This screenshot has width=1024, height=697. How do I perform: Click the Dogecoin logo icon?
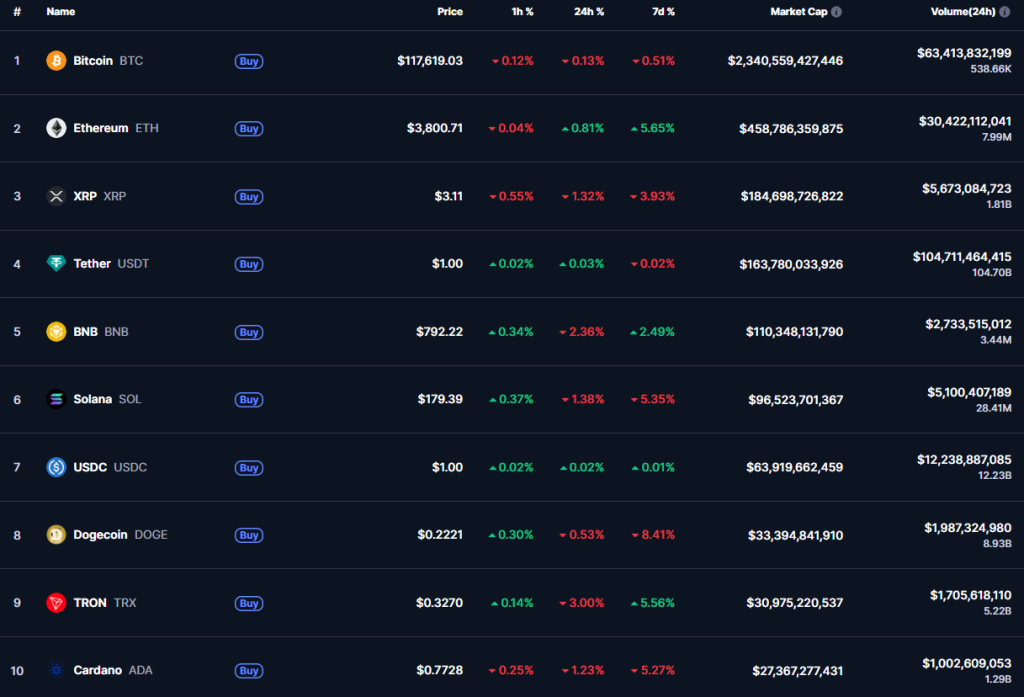(x=56, y=535)
